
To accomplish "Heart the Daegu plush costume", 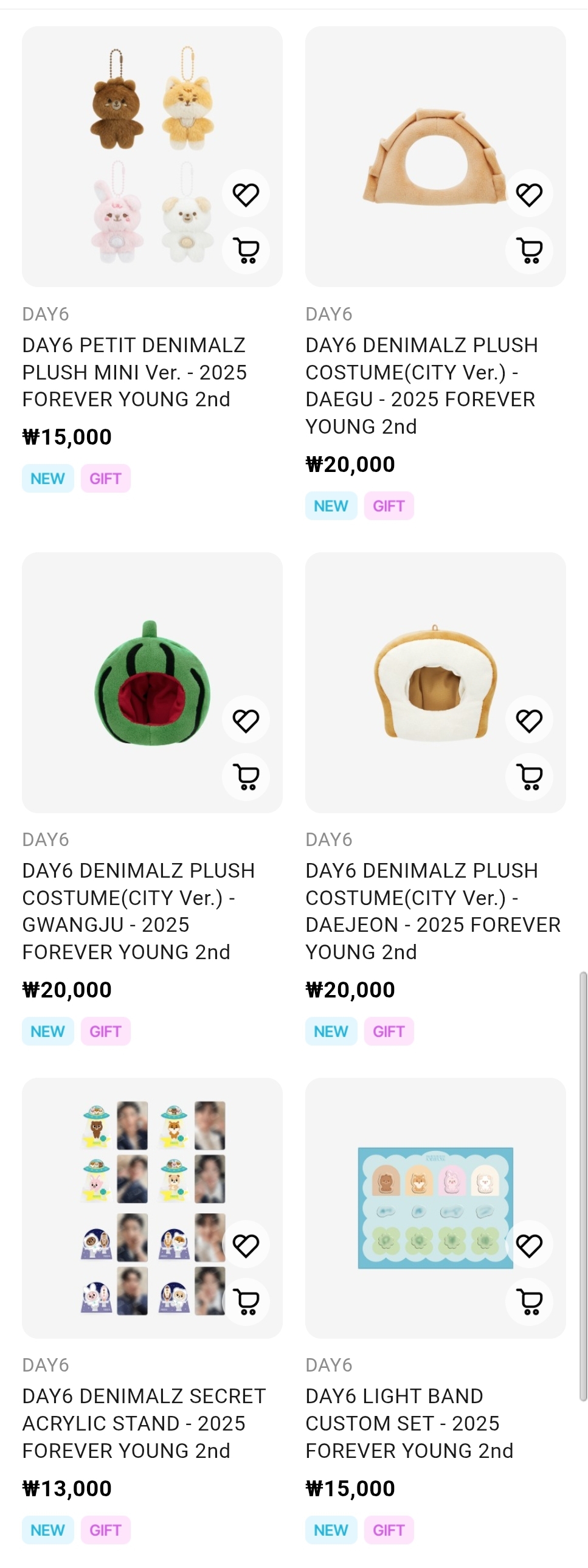I will [x=529, y=194].
